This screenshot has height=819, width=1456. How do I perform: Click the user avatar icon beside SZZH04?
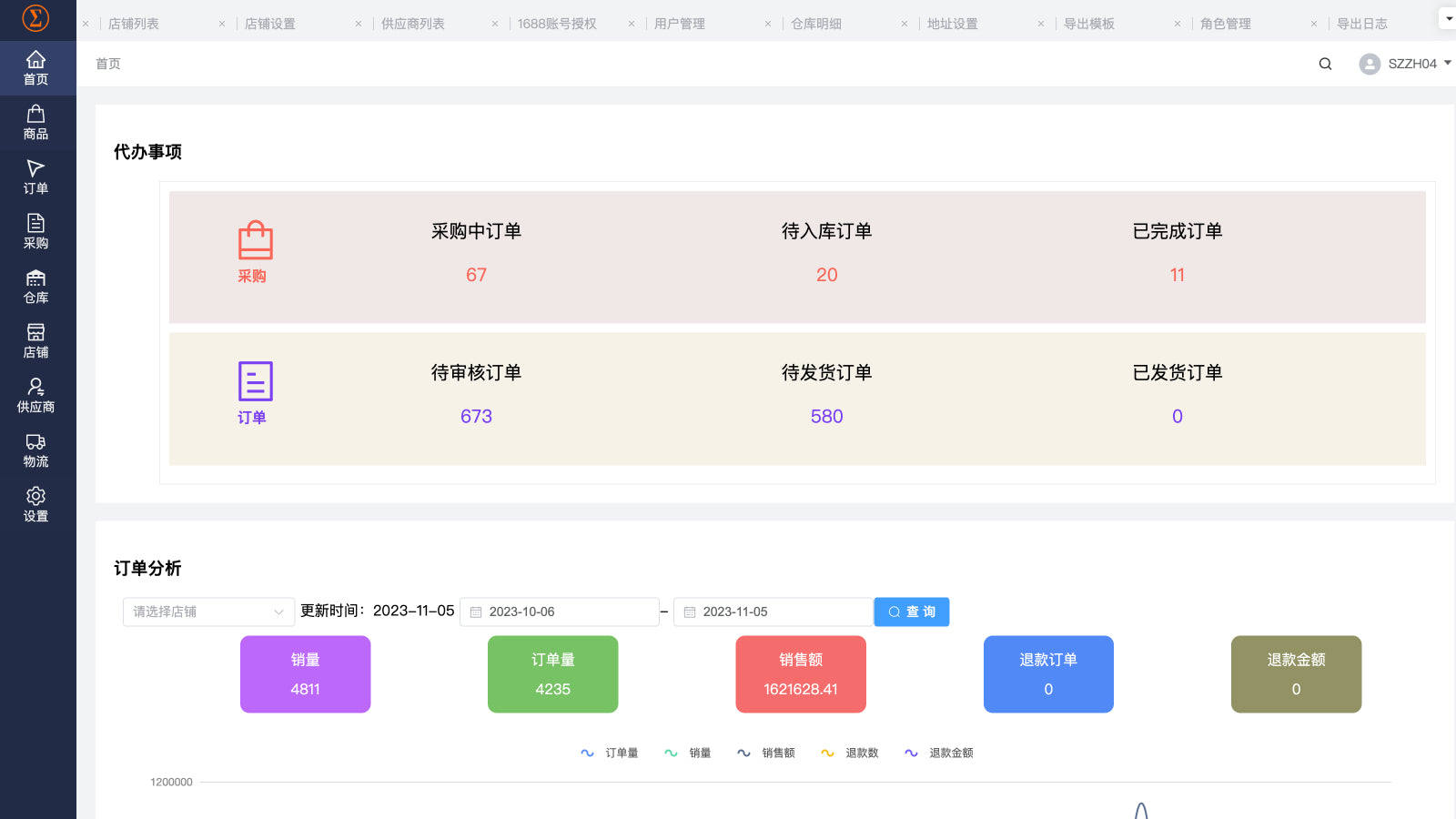click(1370, 64)
